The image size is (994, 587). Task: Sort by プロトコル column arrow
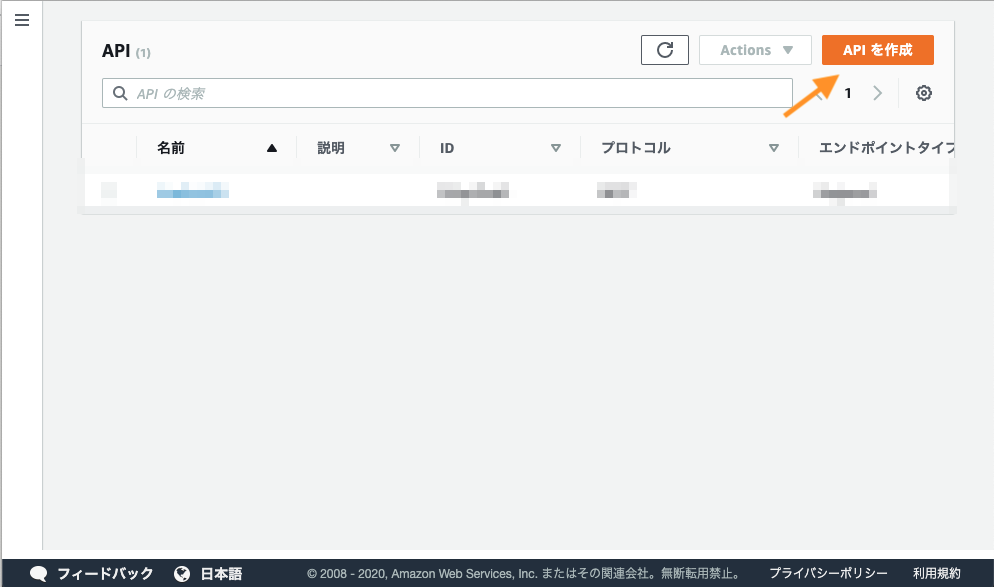tap(774, 148)
